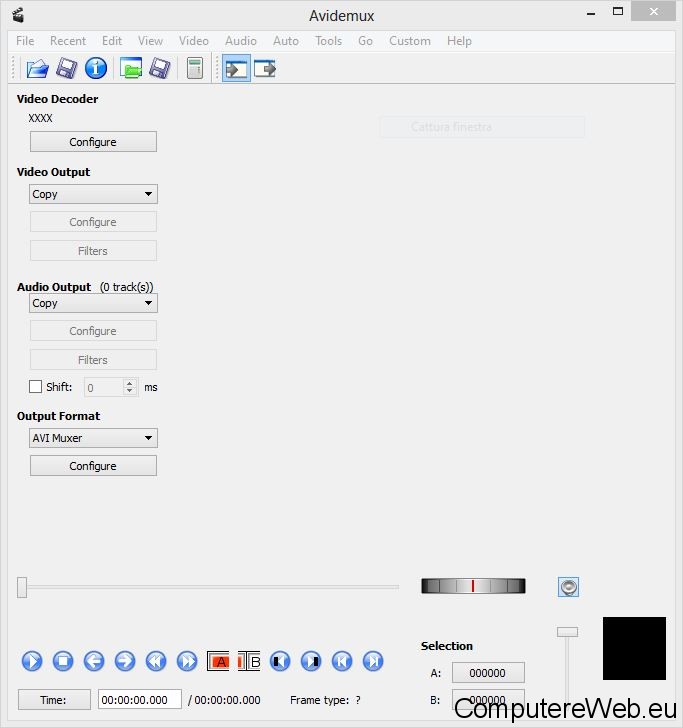Open the Audio menu
The image size is (683, 728).
[x=241, y=41]
